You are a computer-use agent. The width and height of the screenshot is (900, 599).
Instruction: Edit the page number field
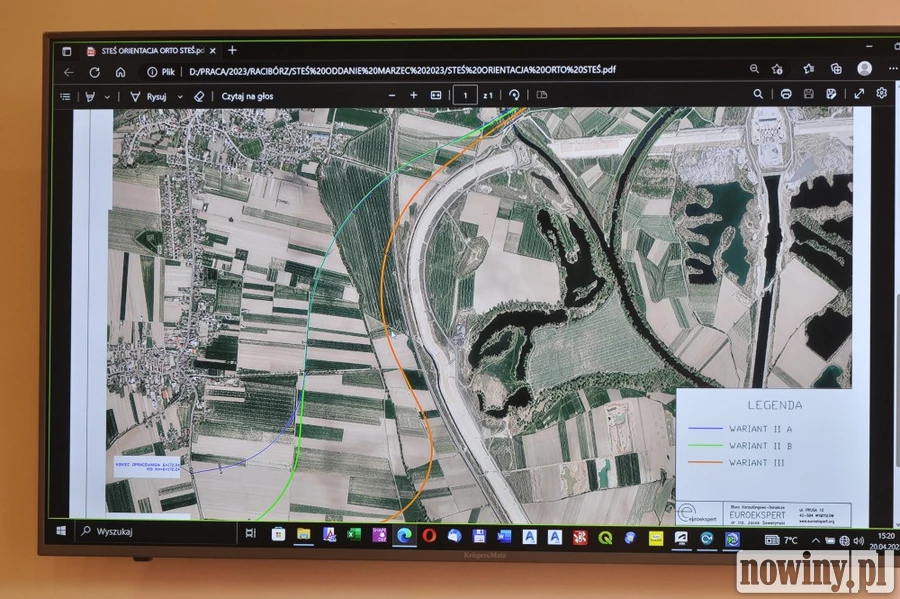(465, 95)
